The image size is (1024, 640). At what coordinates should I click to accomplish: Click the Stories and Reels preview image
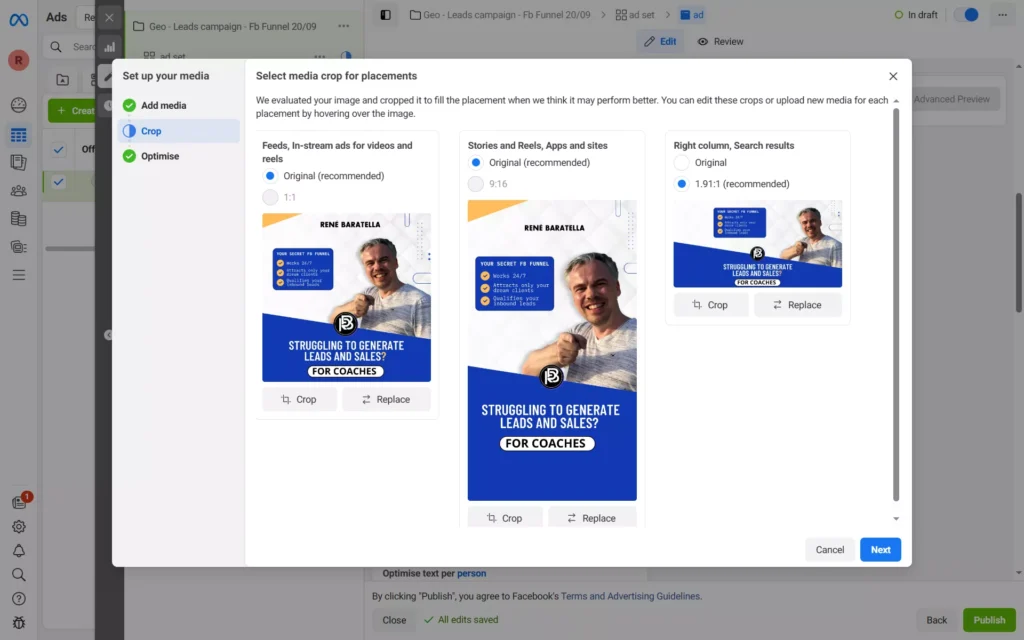coord(552,350)
